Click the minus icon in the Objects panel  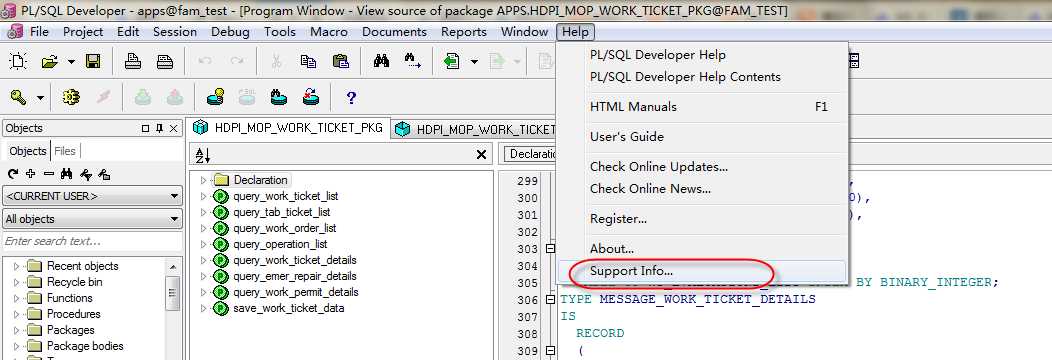coord(48,174)
